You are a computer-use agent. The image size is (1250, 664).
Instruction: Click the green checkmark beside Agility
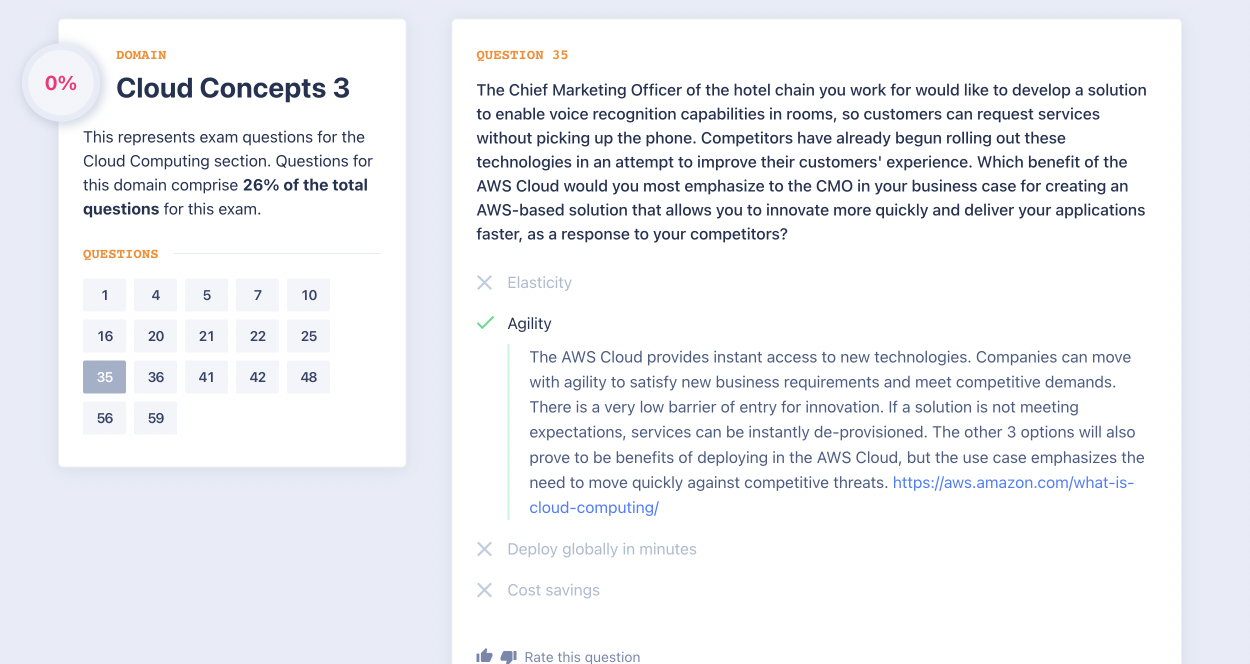(485, 323)
